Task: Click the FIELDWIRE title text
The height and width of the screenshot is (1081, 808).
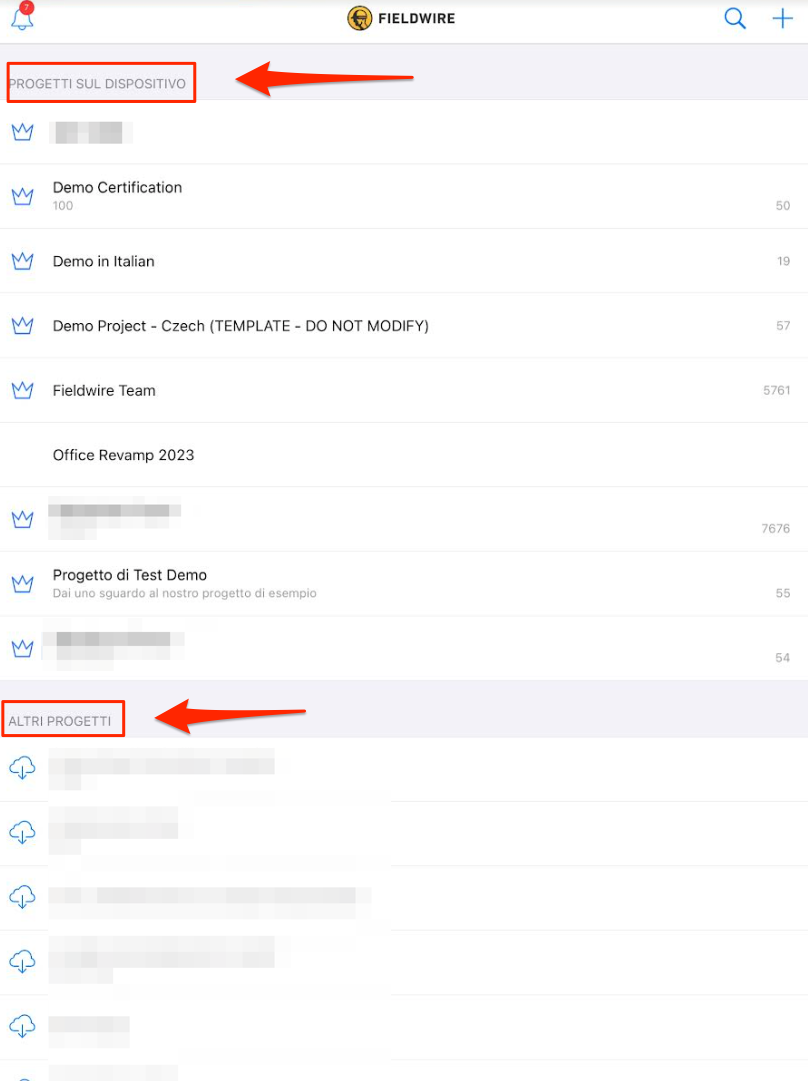Action: click(x=416, y=19)
